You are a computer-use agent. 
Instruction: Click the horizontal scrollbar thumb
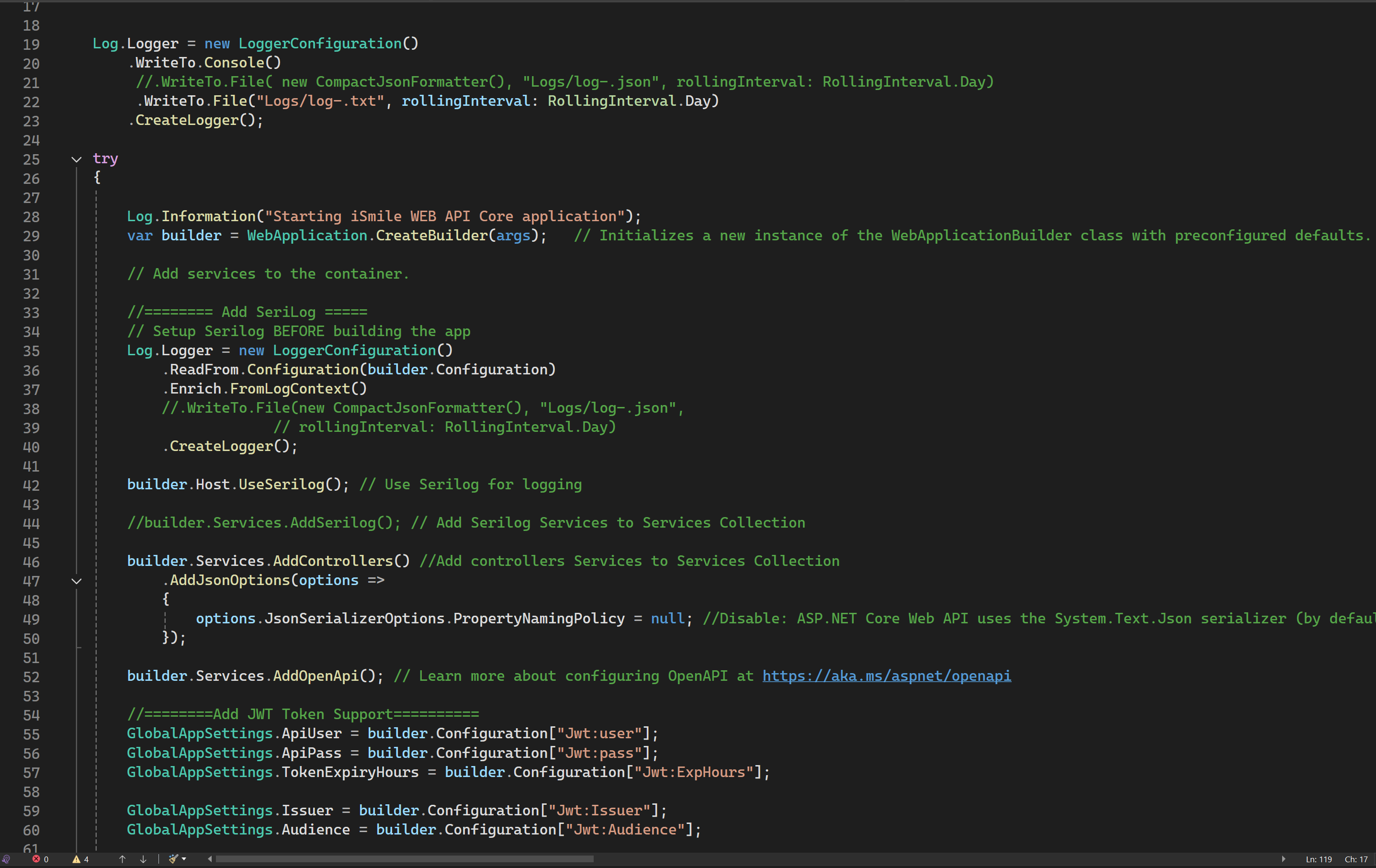(405, 859)
